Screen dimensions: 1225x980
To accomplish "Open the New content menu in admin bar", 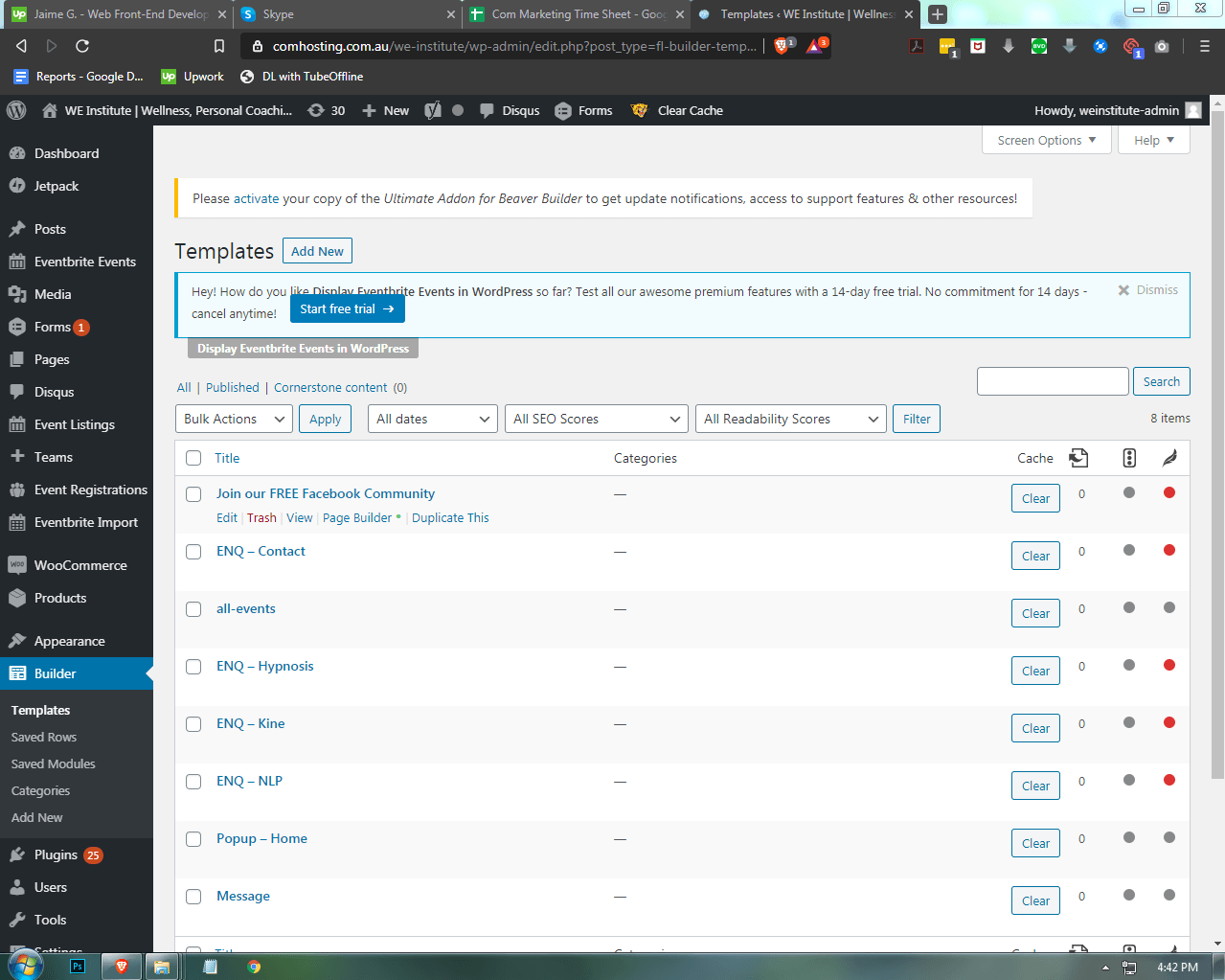I will point(385,110).
